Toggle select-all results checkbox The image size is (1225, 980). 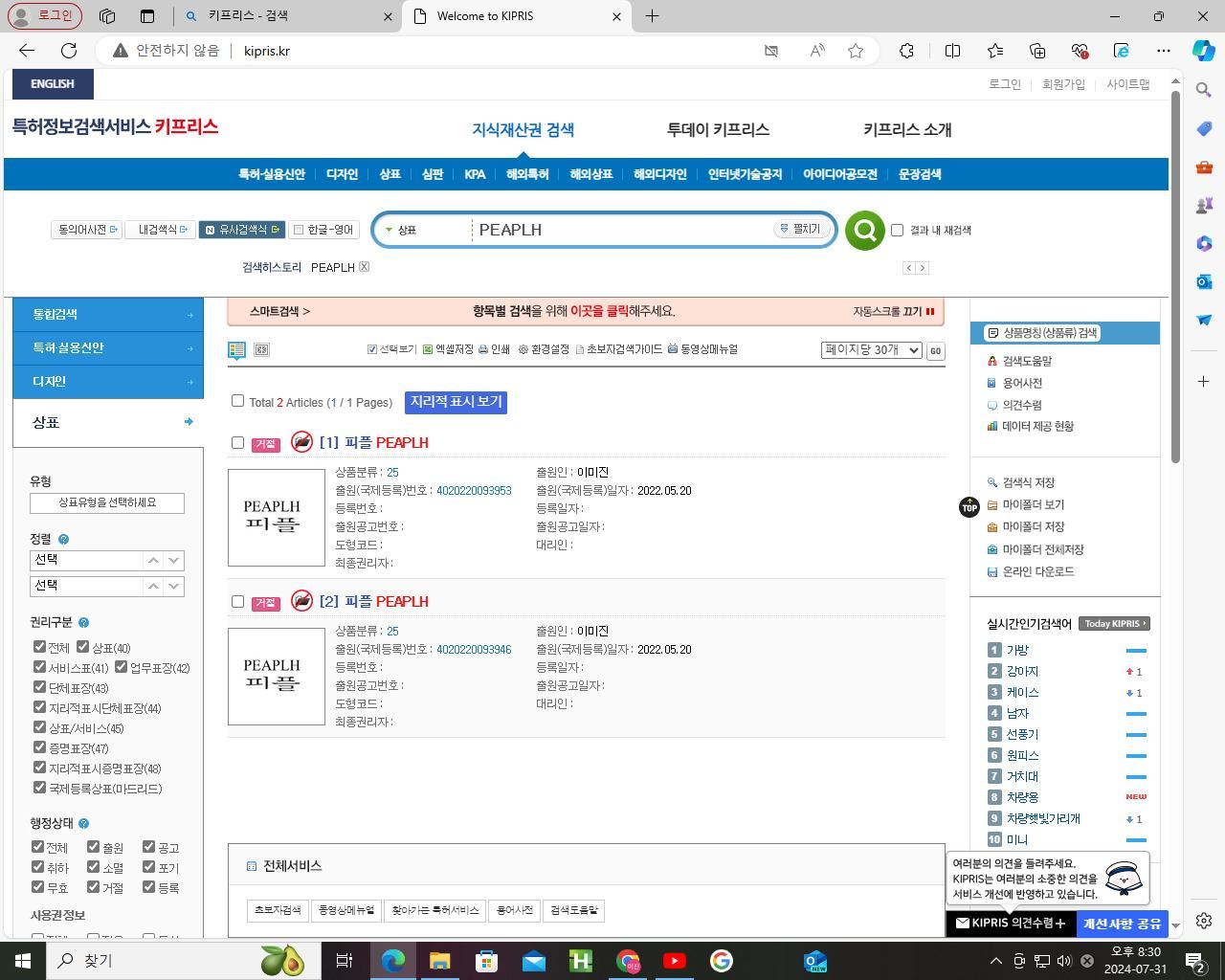tap(237, 401)
